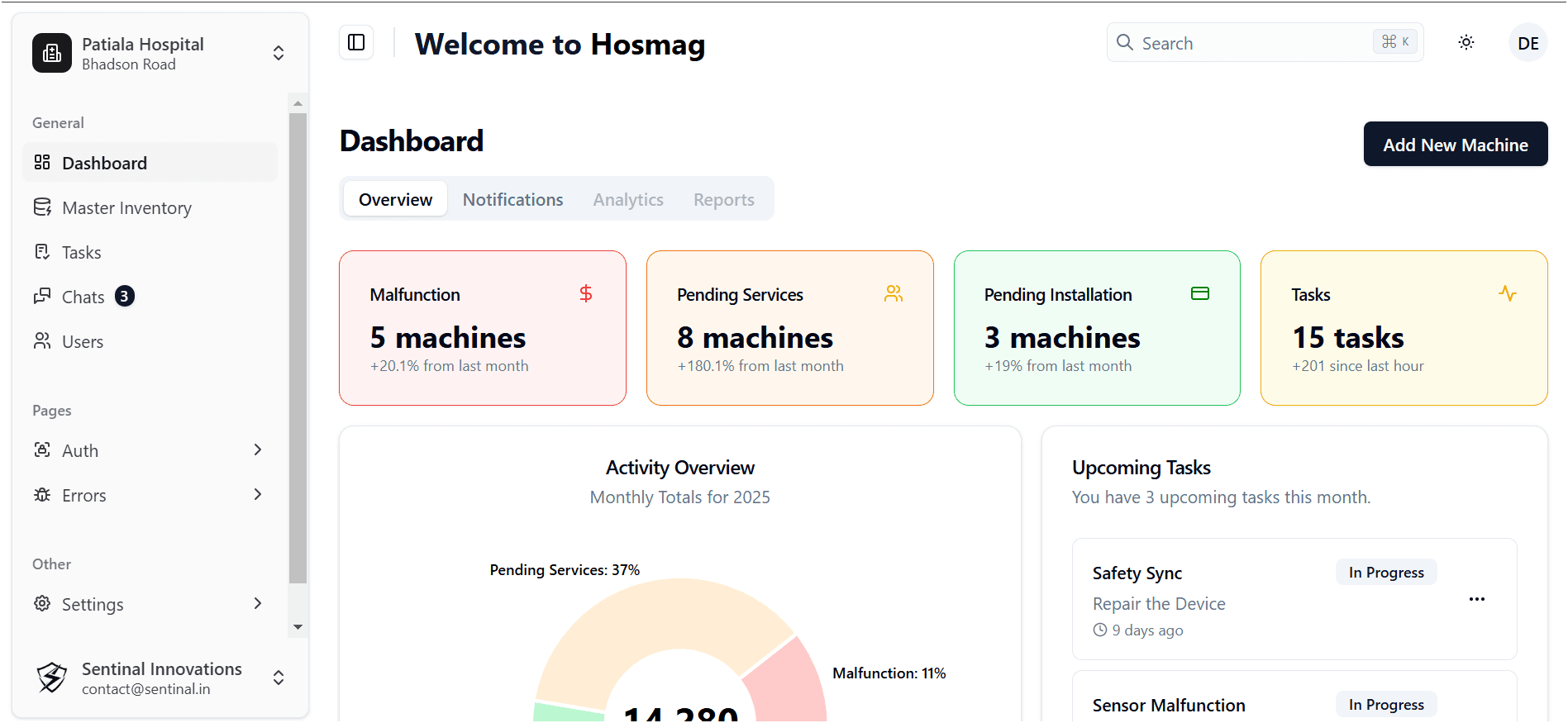Click the activity pulse icon on Tasks card
Screen dimensions: 1568x723
(1507, 294)
